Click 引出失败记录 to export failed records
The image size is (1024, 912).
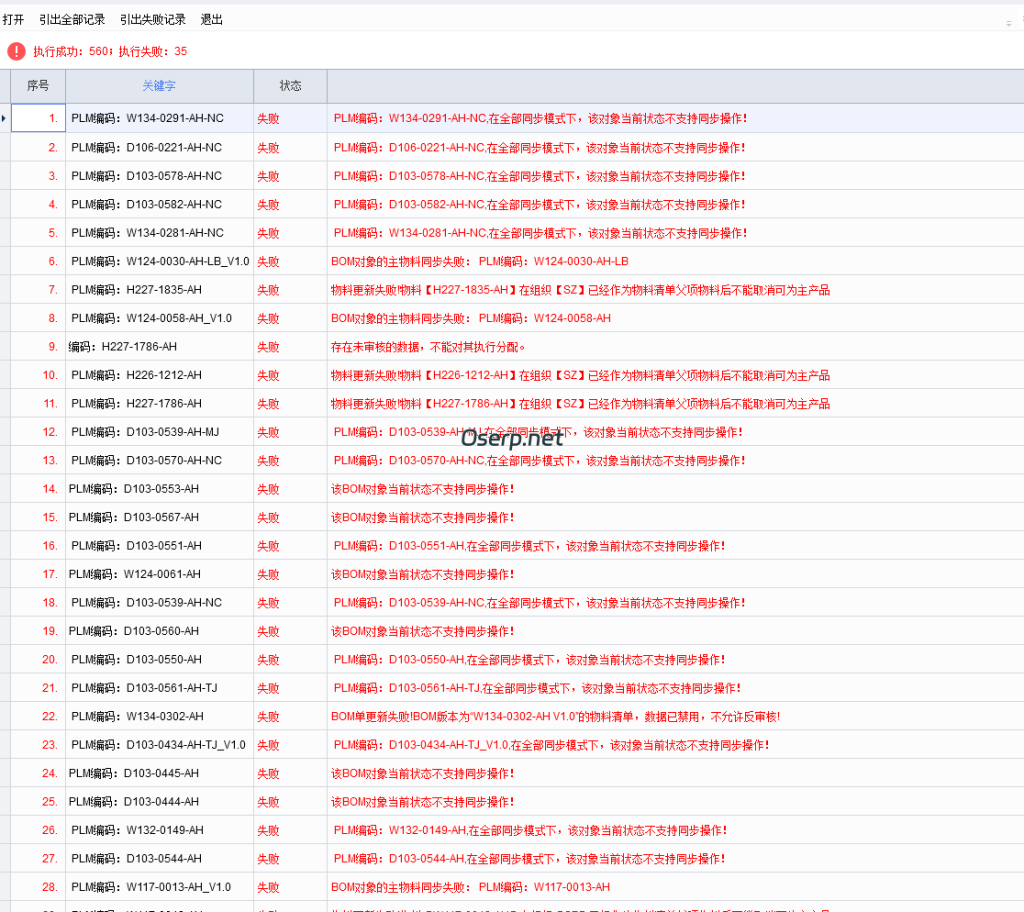pyautogui.click(x=153, y=19)
